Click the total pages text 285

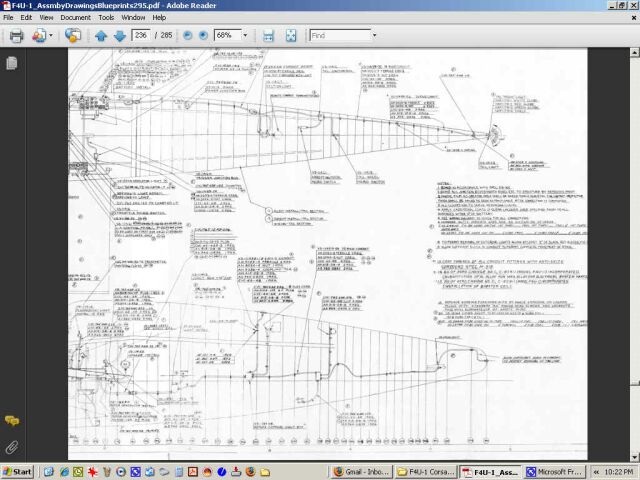(x=166, y=35)
